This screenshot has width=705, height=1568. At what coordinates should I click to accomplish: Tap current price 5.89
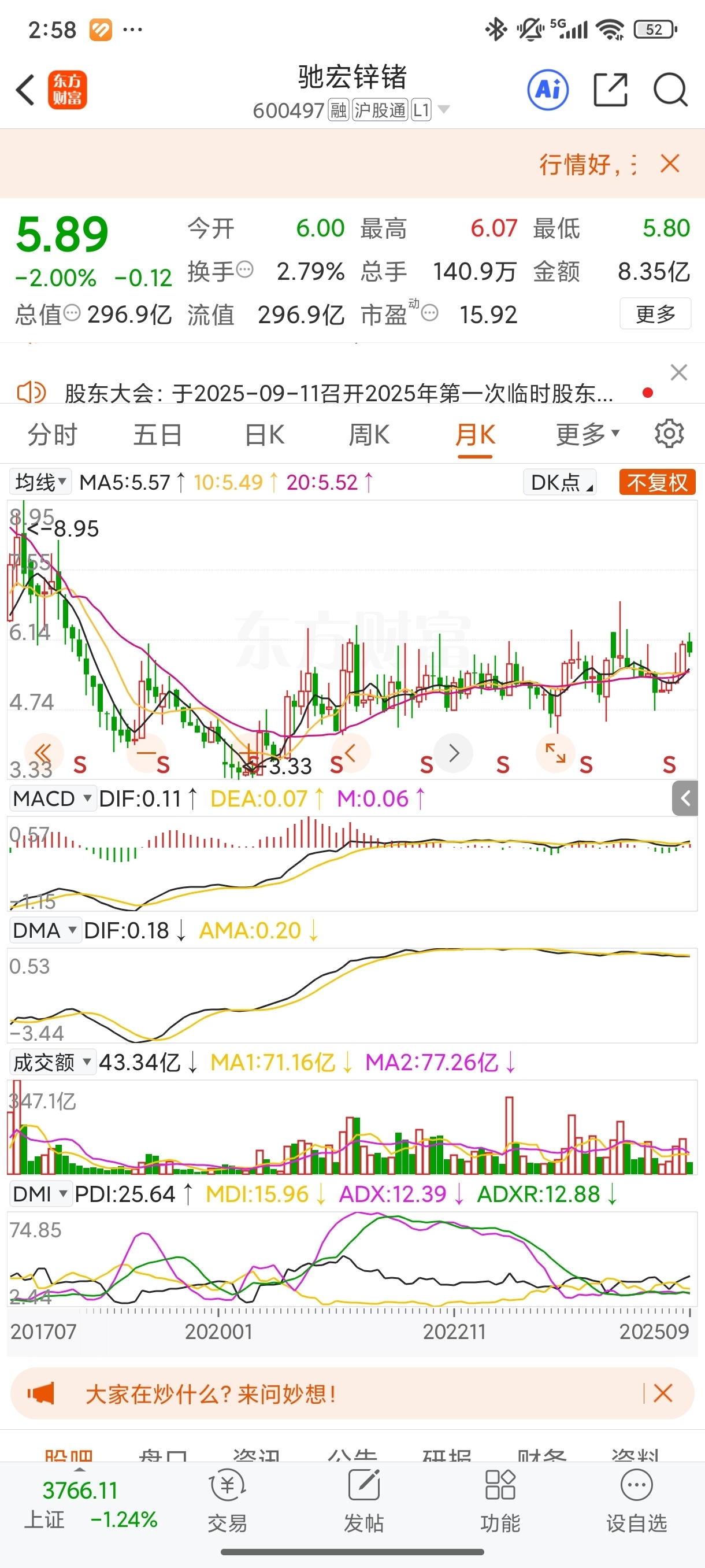(x=62, y=235)
